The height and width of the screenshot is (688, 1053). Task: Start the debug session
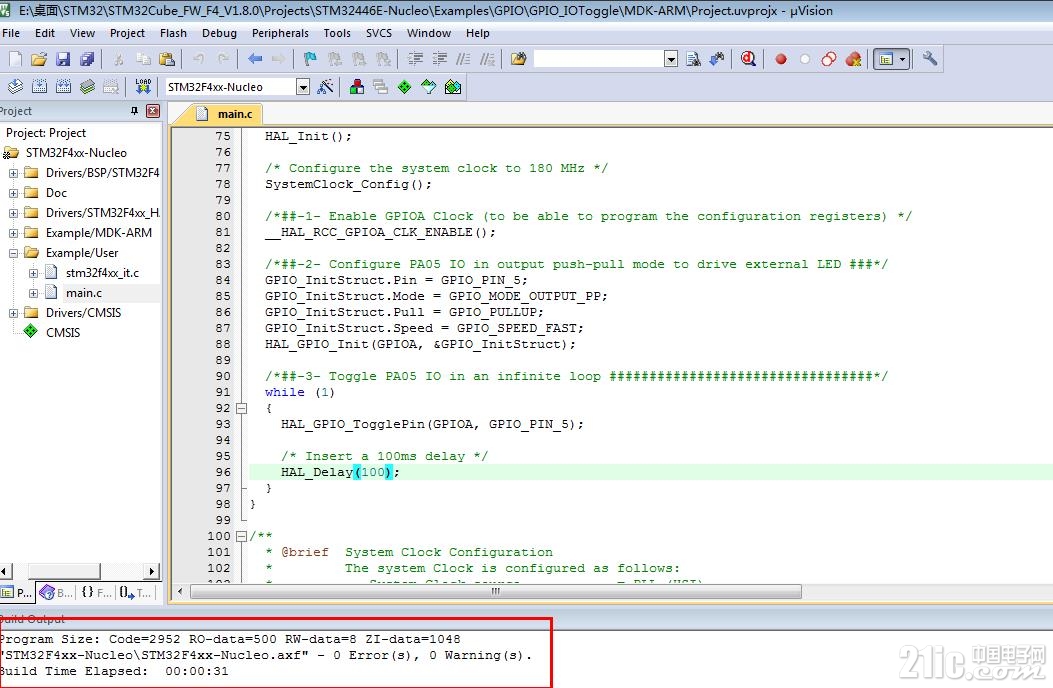(x=748, y=59)
